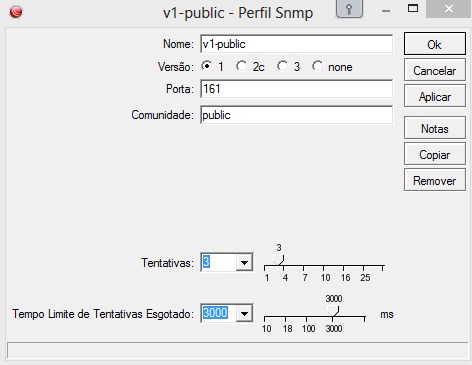Apply changes with the Aplicar button
This screenshot has width=472, height=365.
pos(435,96)
